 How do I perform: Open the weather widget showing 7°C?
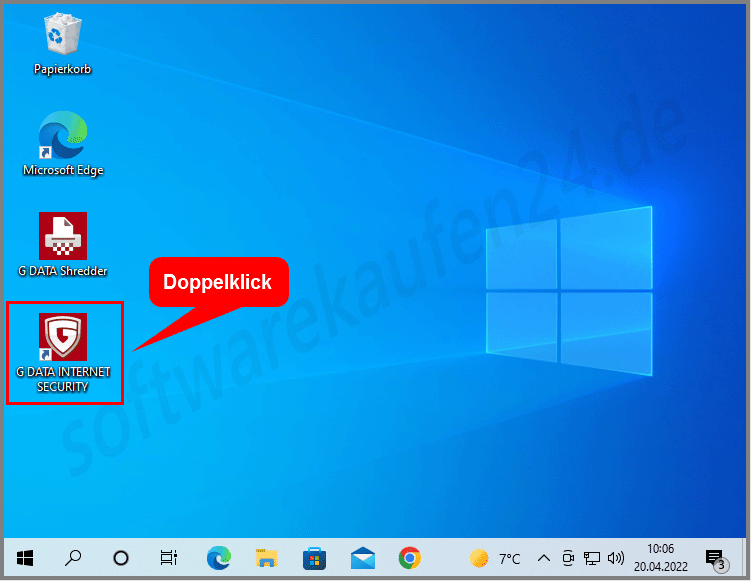tap(496, 558)
